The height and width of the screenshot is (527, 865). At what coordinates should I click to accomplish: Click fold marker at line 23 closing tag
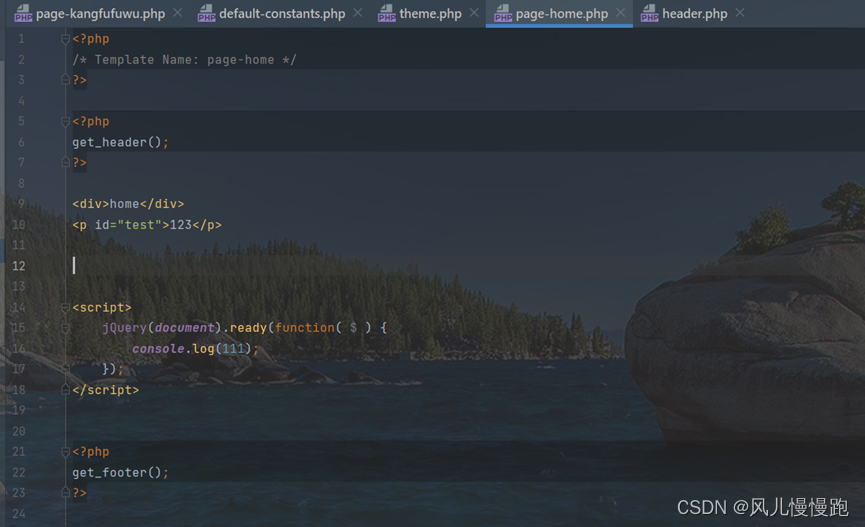click(65, 492)
